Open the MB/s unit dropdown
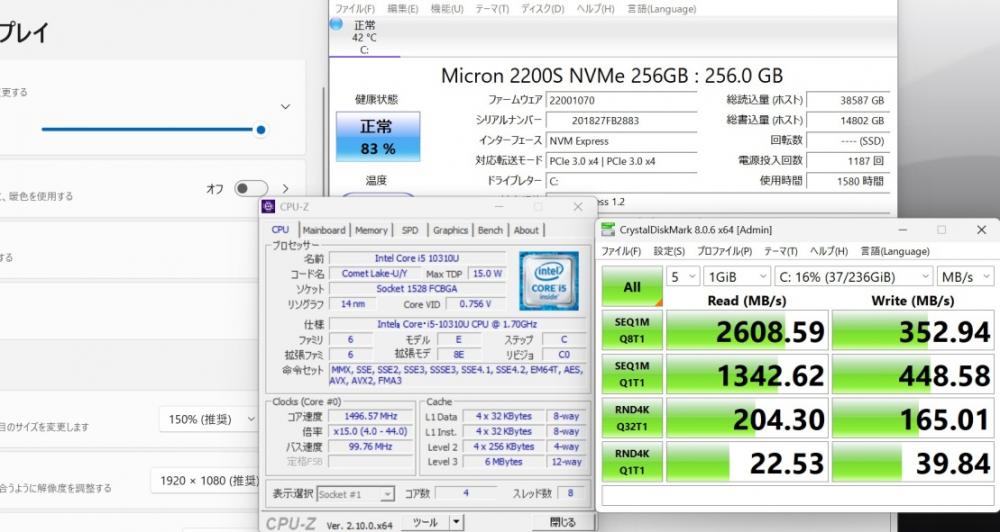The width and height of the screenshot is (1000, 532). click(x=965, y=277)
